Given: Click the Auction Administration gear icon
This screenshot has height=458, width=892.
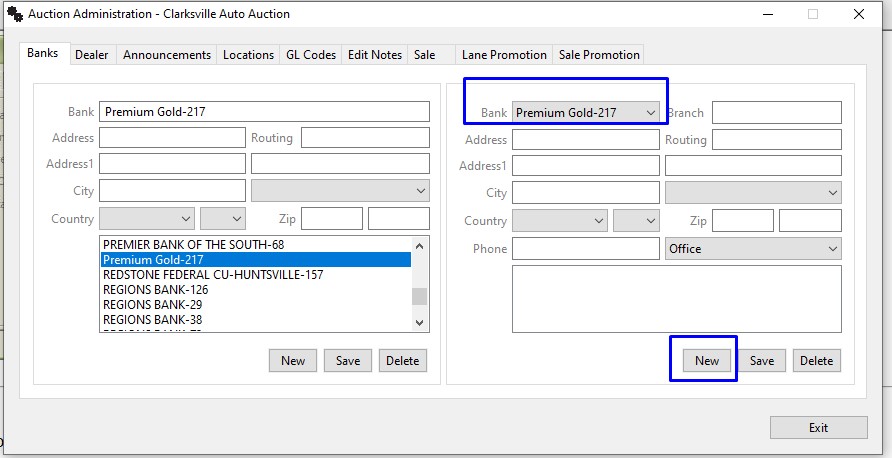Looking at the screenshot, I should tap(14, 14).
